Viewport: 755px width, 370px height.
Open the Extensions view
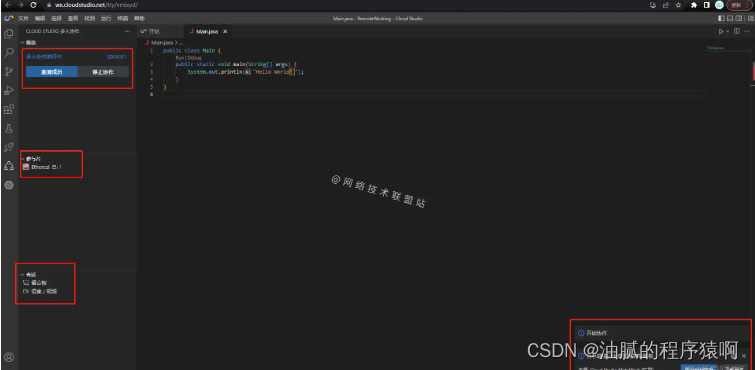point(9,109)
